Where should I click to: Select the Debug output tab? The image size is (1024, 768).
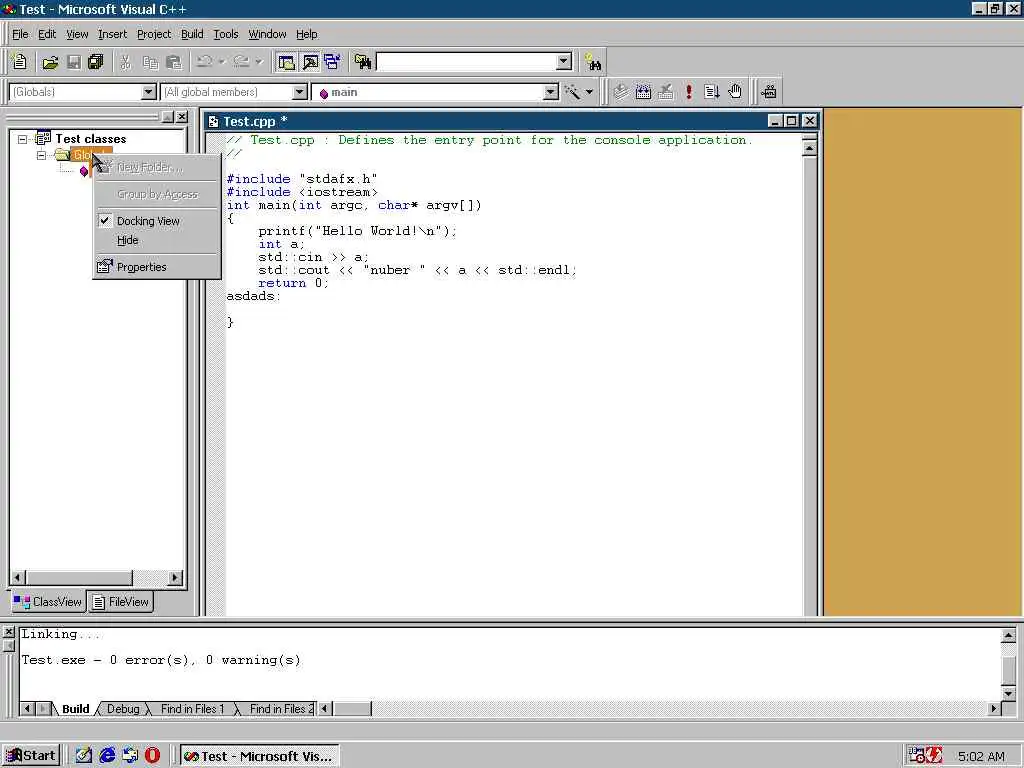(x=123, y=709)
